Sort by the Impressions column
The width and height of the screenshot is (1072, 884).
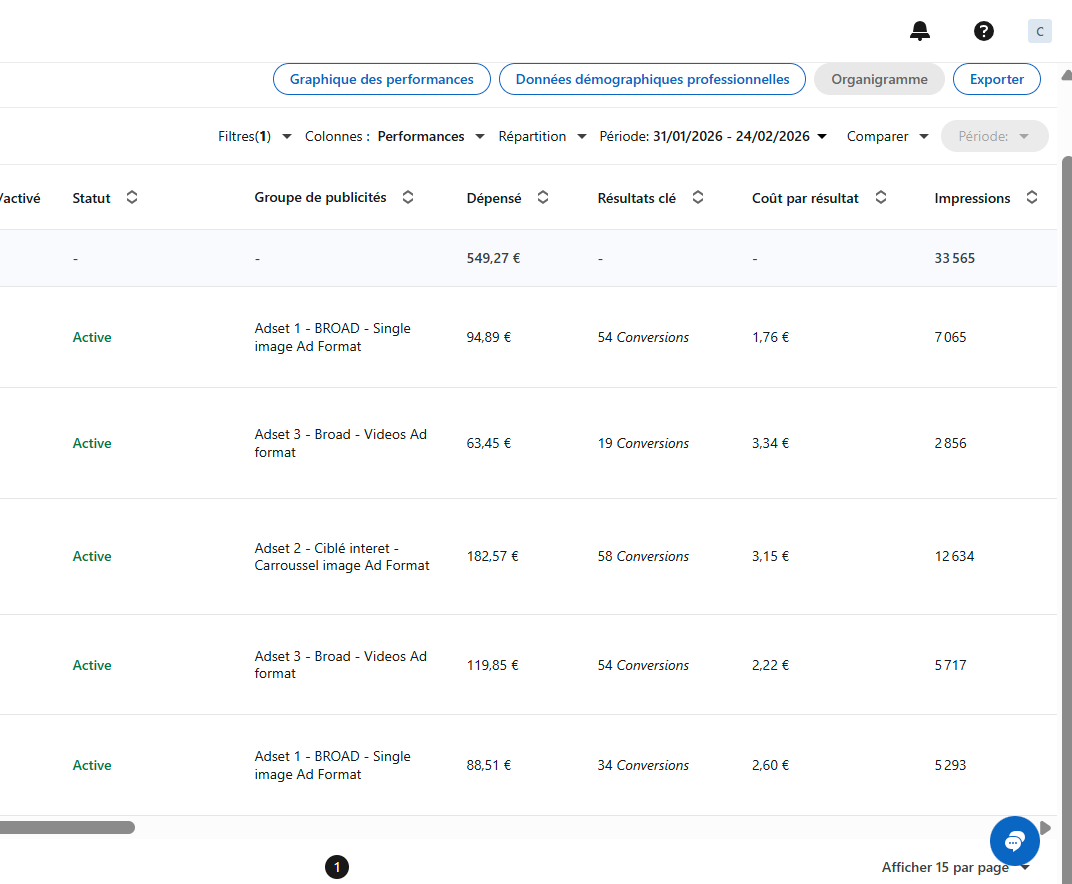tap(1032, 198)
